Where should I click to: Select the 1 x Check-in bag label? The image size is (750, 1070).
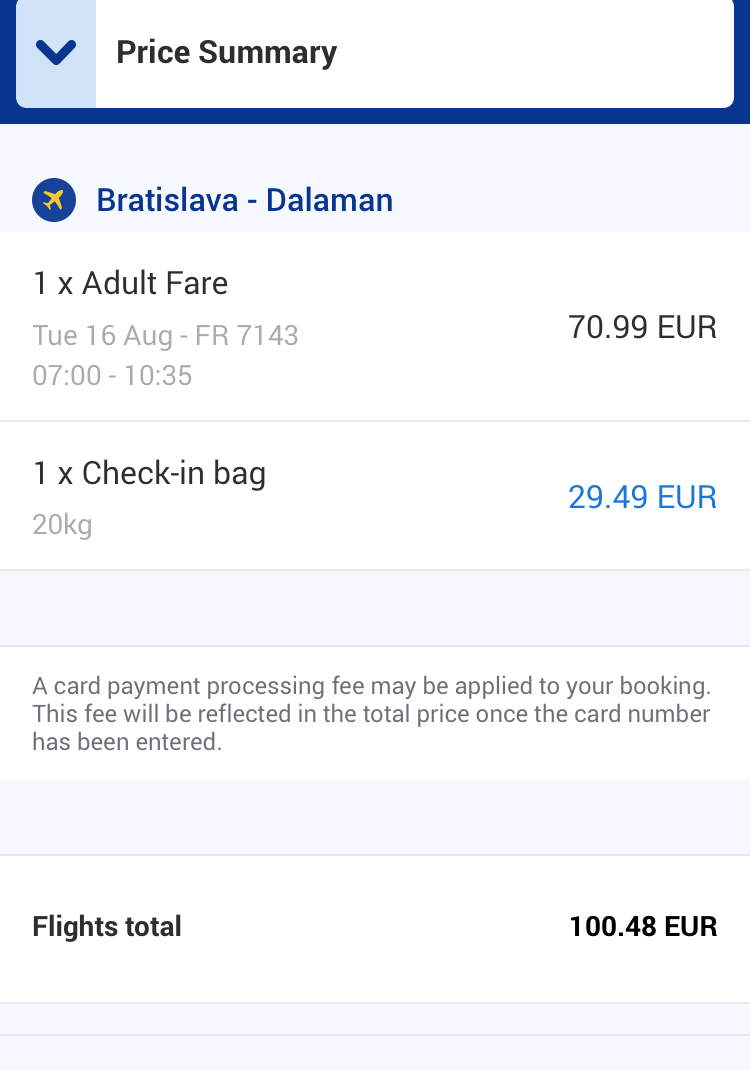pyautogui.click(x=149, y=473)
